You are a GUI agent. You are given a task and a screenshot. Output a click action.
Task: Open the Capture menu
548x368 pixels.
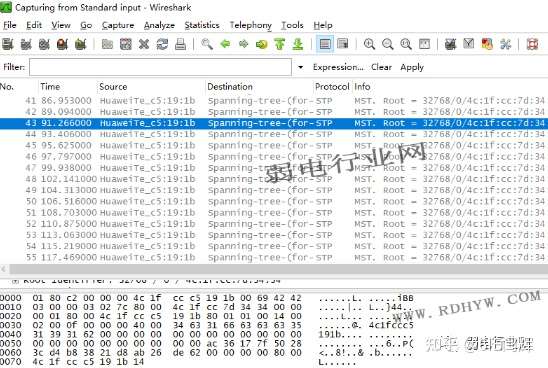click(118, 25)
